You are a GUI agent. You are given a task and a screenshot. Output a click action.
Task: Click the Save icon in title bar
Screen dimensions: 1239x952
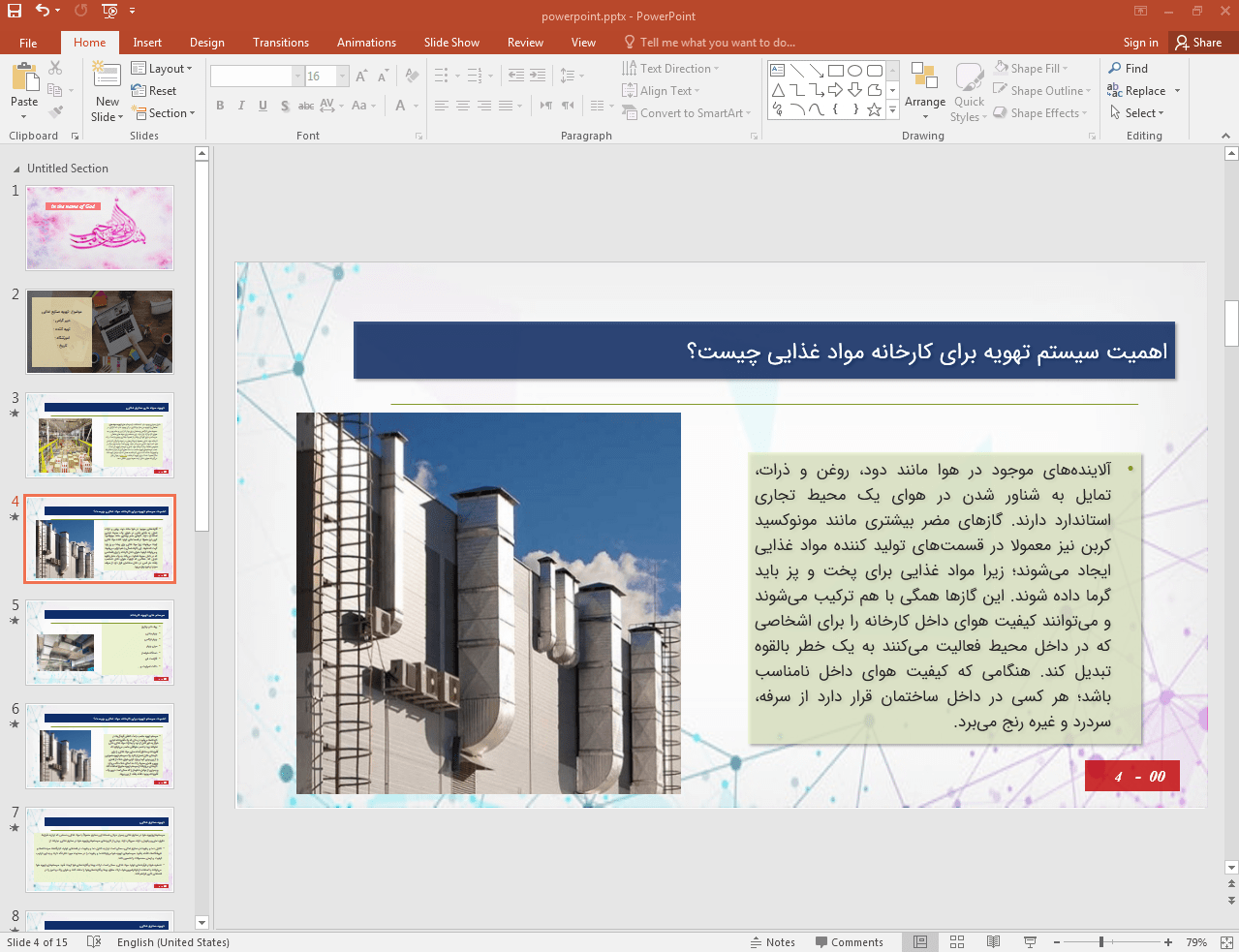pos(14,11)
